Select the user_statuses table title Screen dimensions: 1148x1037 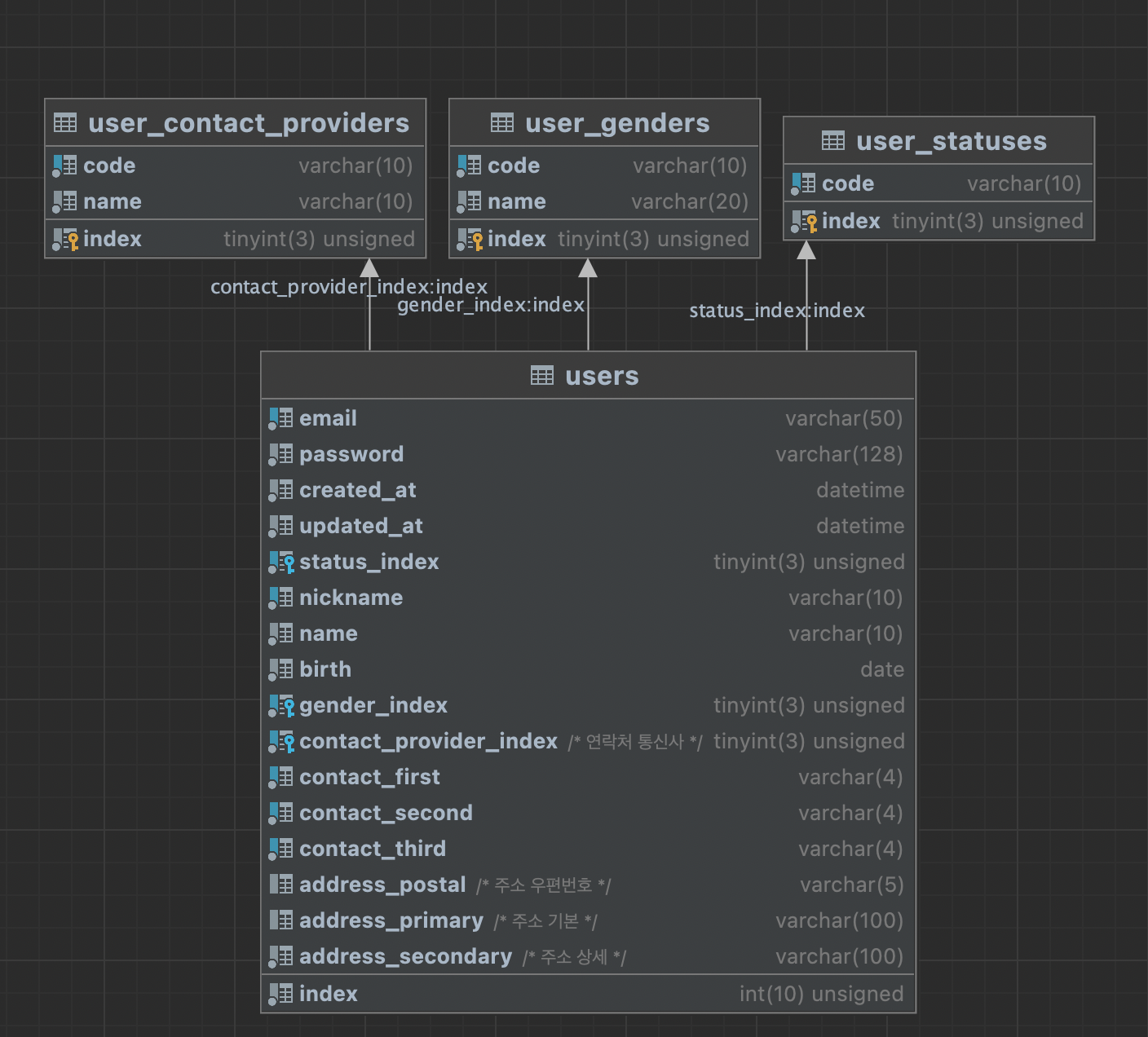coord(952,141)
